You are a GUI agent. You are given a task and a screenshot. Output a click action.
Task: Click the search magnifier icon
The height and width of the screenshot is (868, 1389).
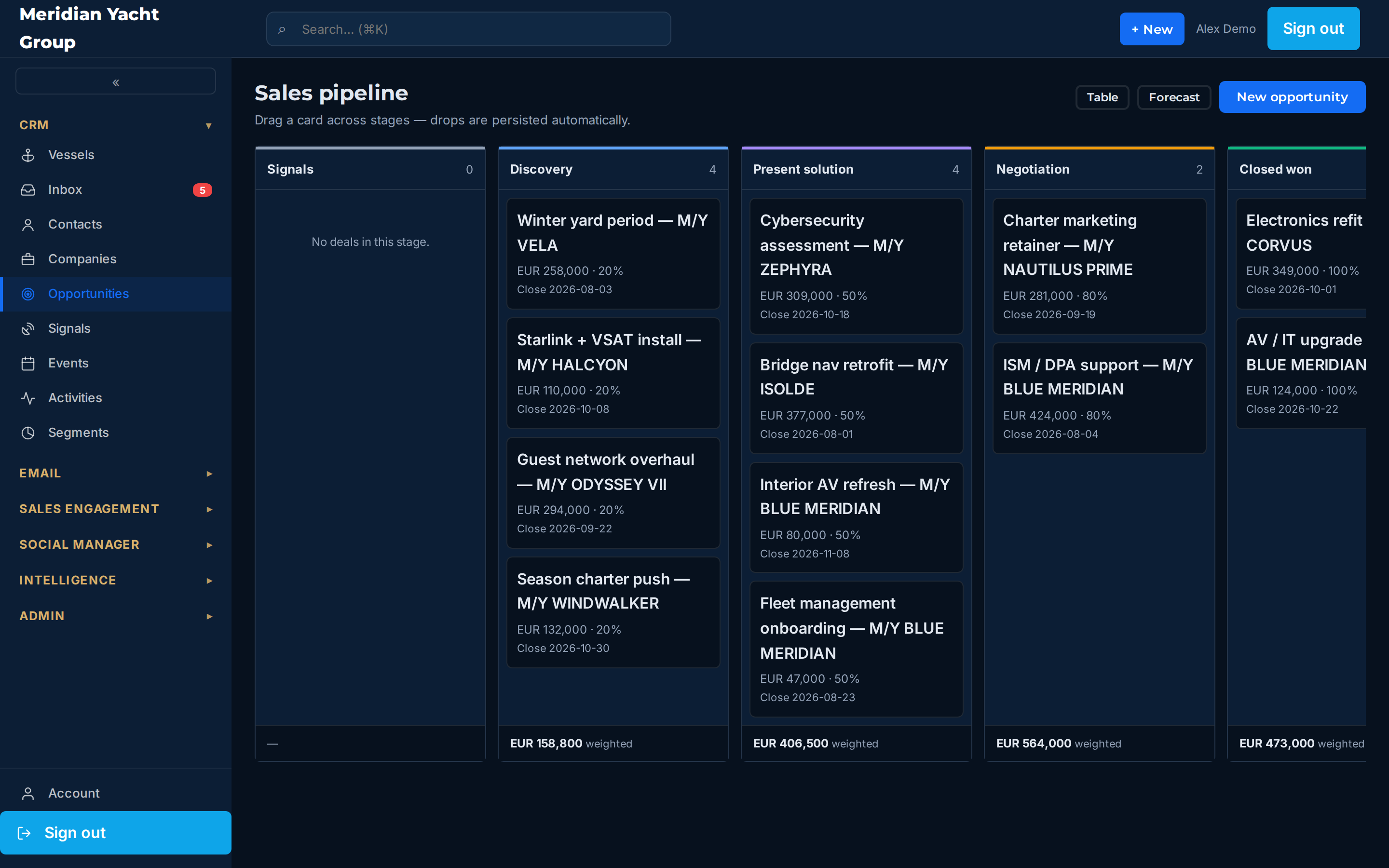pos(281,29)
